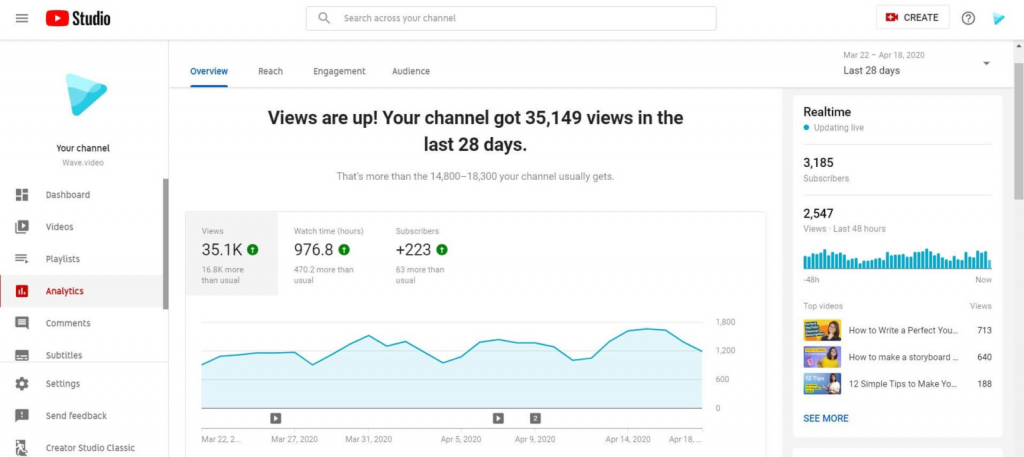Select the Subscribers metric card
The height and width of the screenshot is (457, 1024).
click(422, 254)
